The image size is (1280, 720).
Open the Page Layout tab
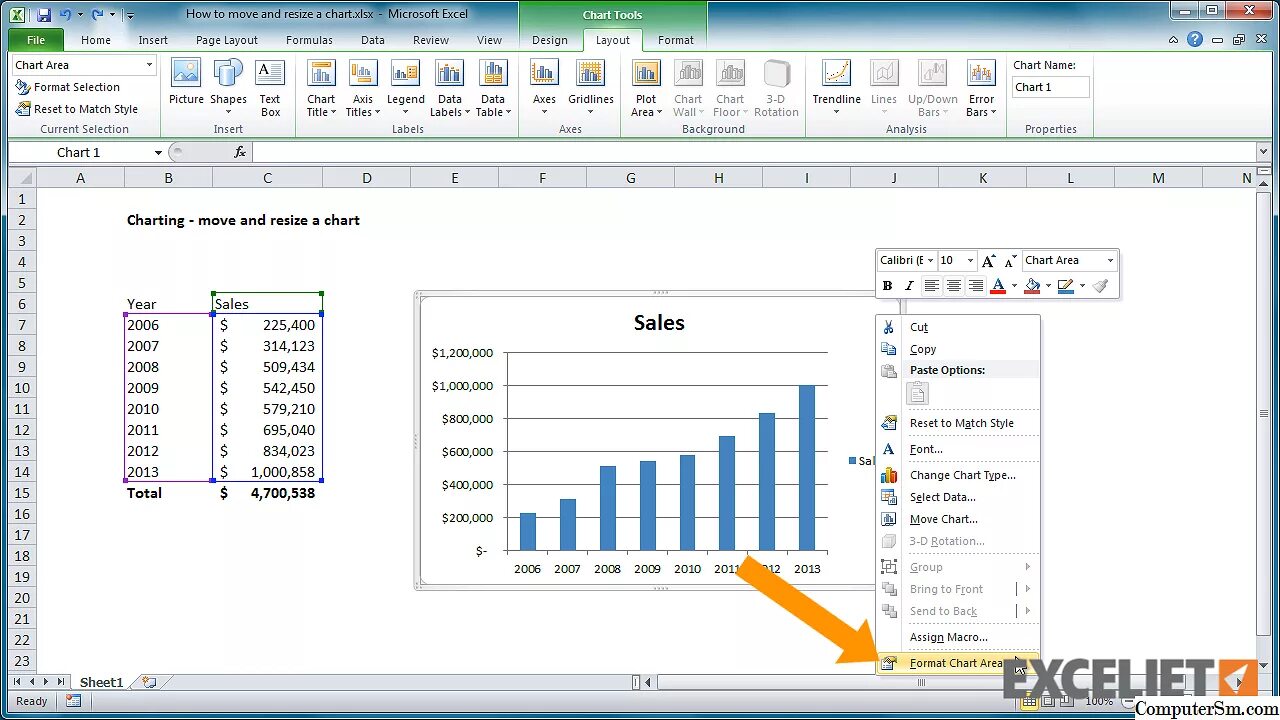[227, 40]
